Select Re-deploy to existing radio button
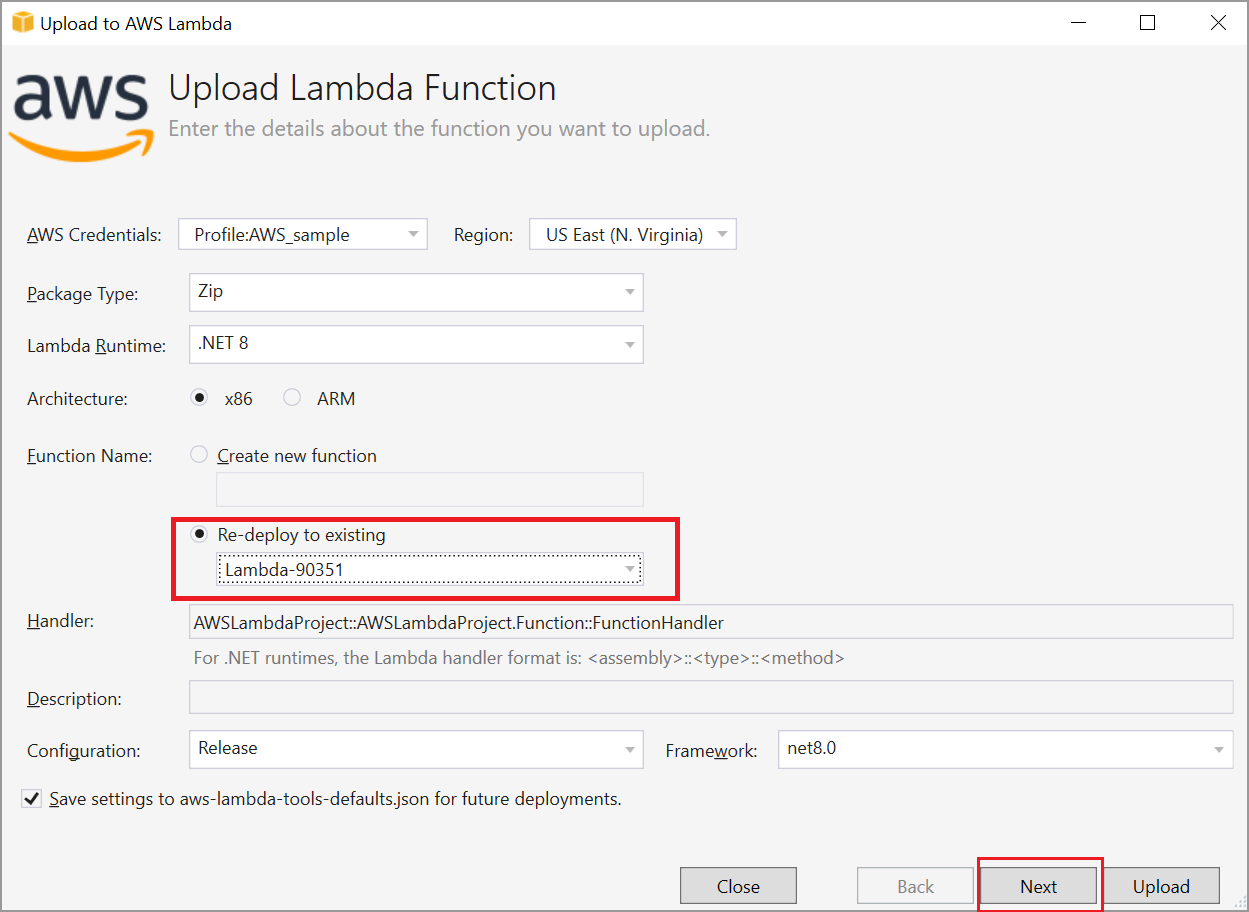 (200, 535)
